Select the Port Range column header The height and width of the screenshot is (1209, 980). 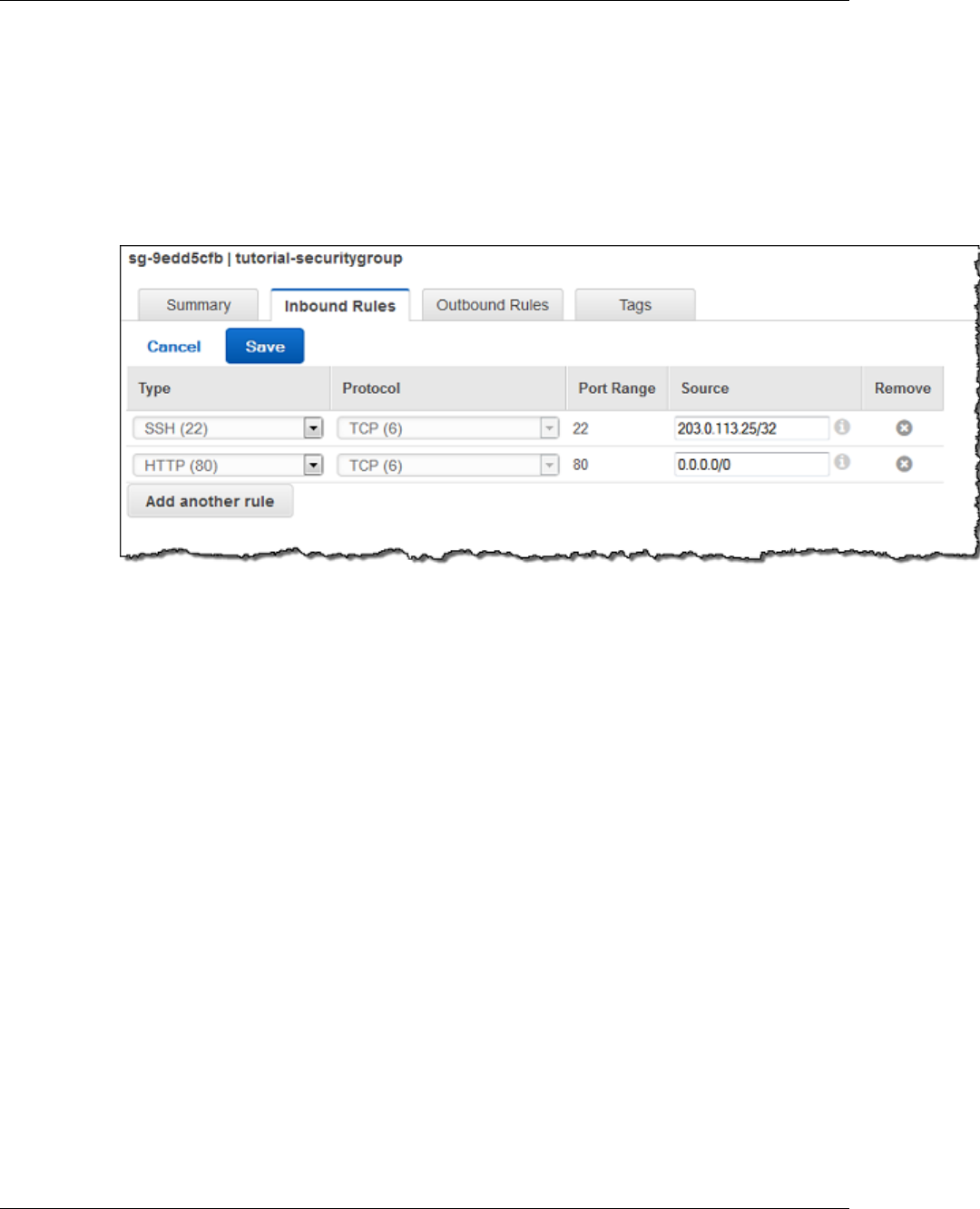[617, 388]
